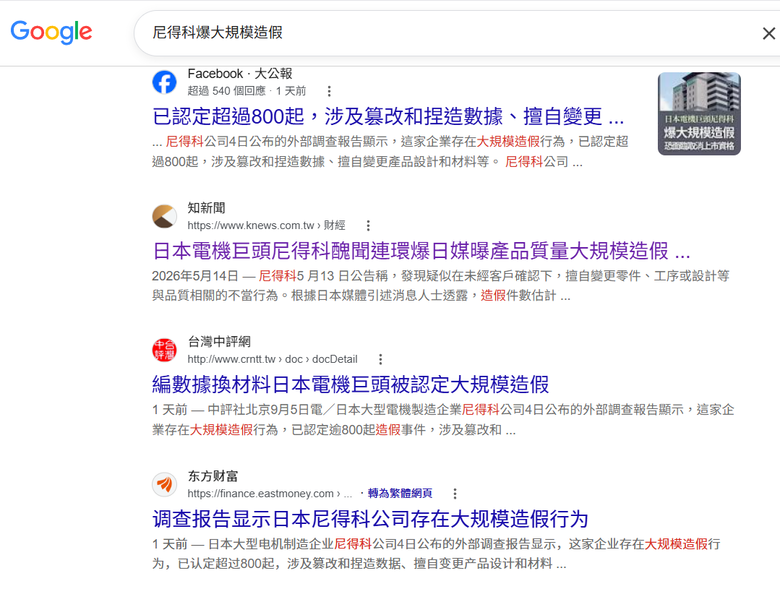
Task: Click the 东方财富 source name
Action: click(213, 476)
